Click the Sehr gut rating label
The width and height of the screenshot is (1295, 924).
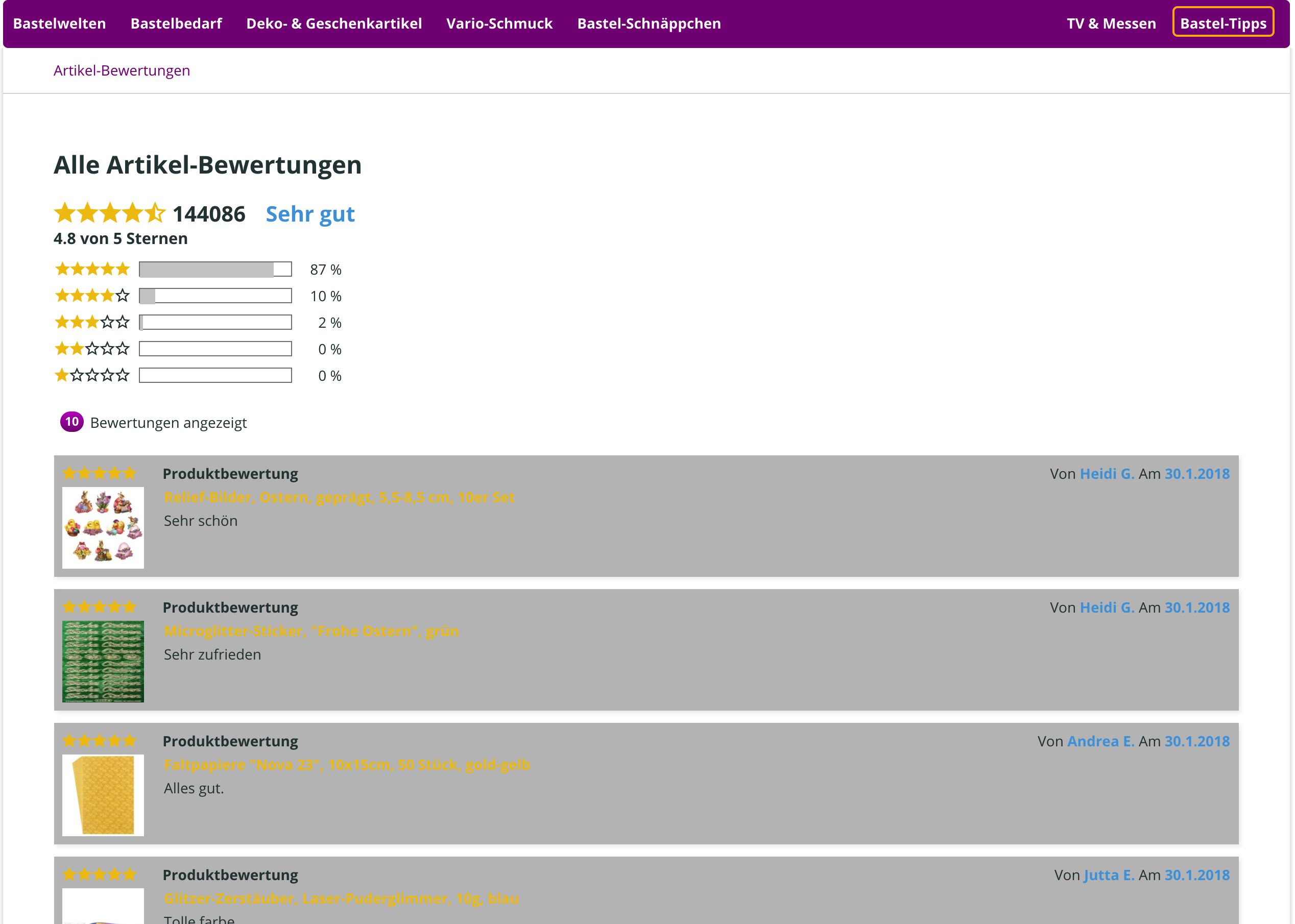tap(310, 214)
